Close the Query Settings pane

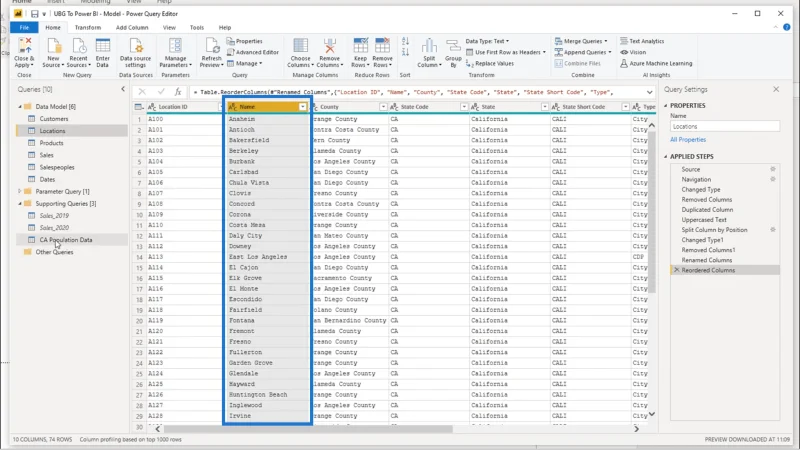776,89
